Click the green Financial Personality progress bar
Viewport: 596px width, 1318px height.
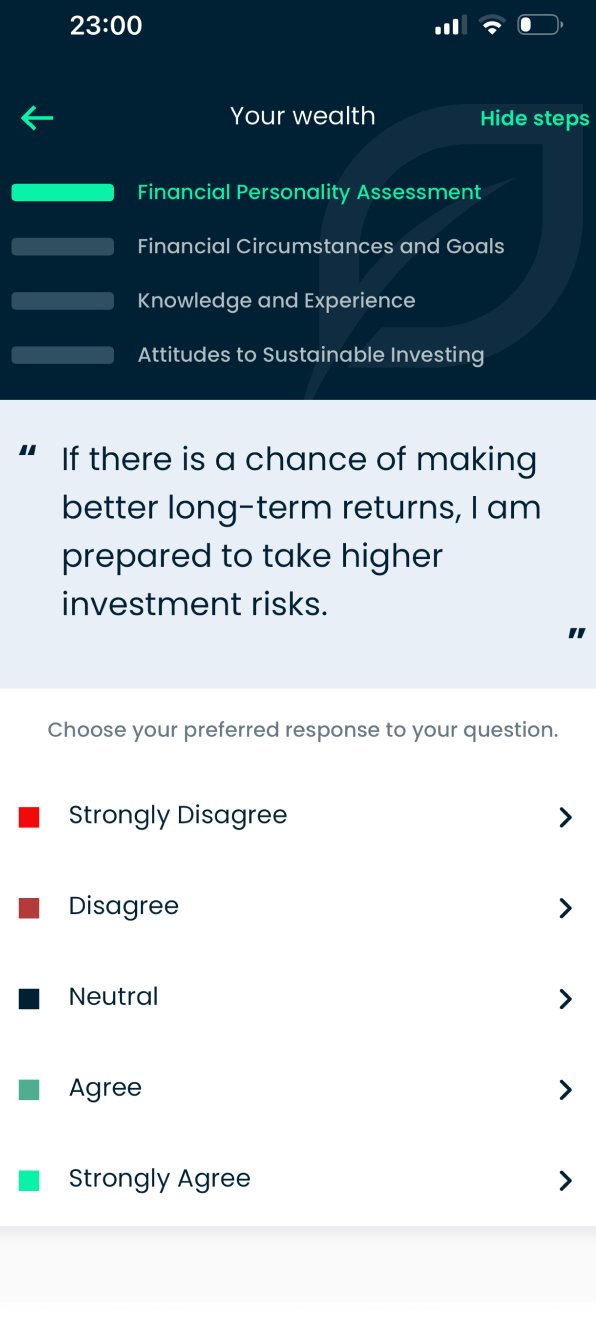62,193
